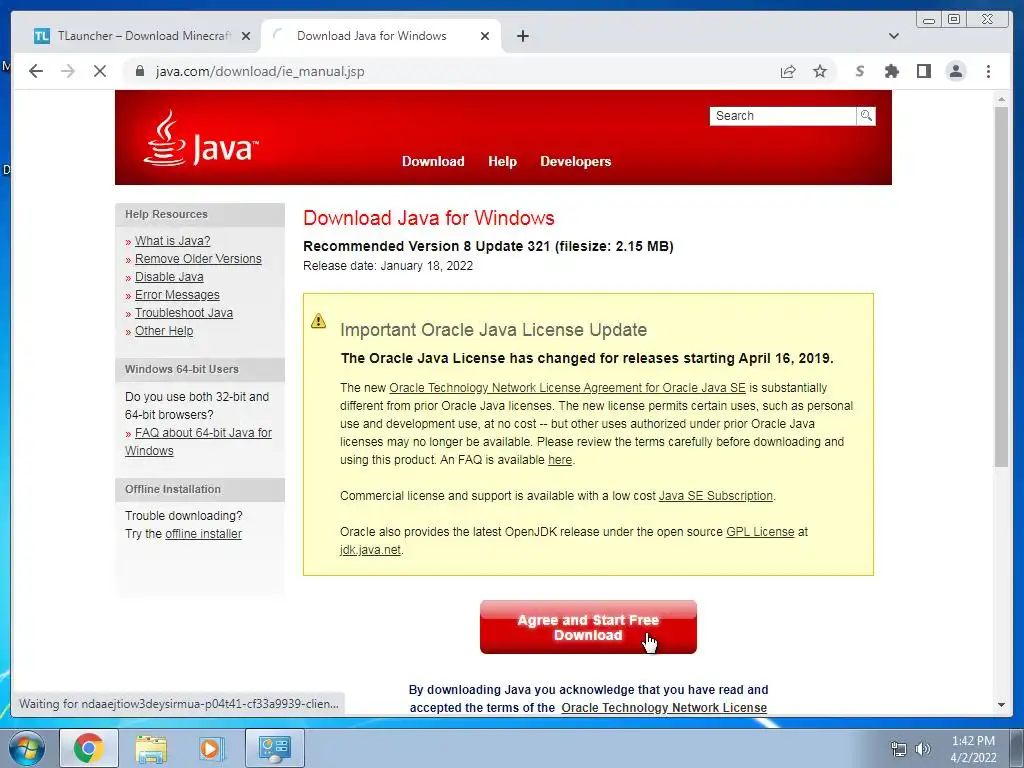This screenshot has width=1024, height=768.
Task: Bookmark this page with the star
Action: point(820,71)
